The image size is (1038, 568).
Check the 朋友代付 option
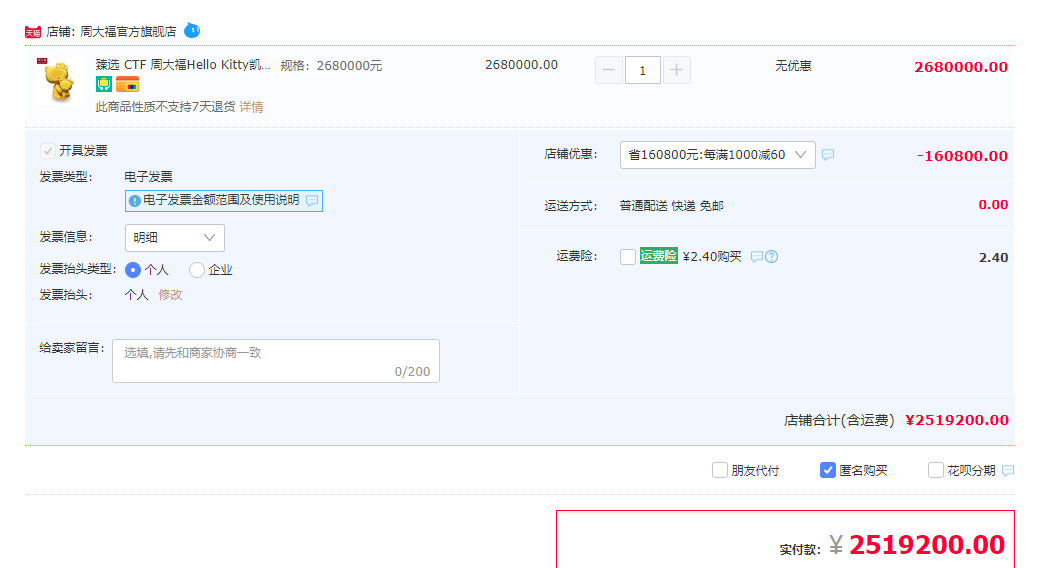pos(720,471)
